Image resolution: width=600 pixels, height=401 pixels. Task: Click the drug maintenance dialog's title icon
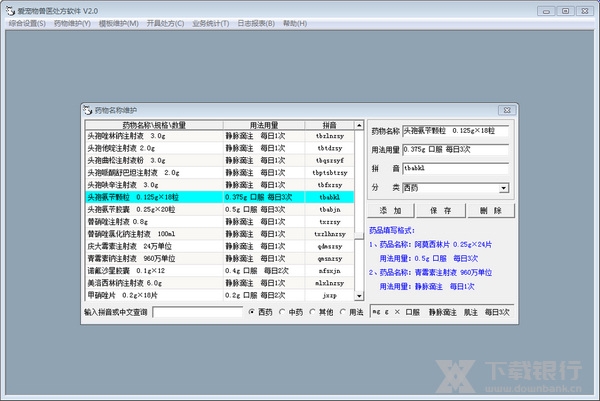(88, 110)
